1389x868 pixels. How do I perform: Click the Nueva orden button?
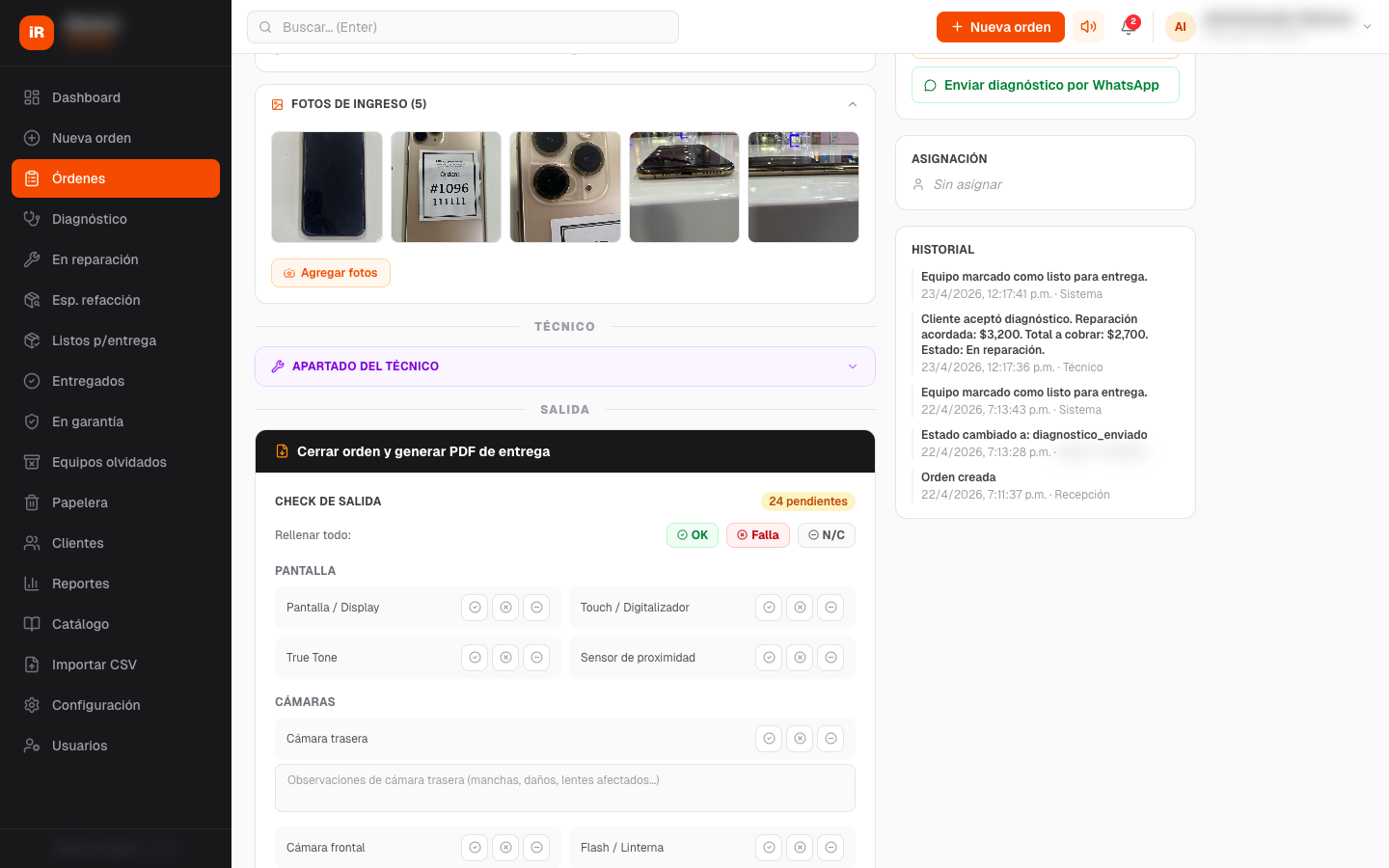point(1000,27)
